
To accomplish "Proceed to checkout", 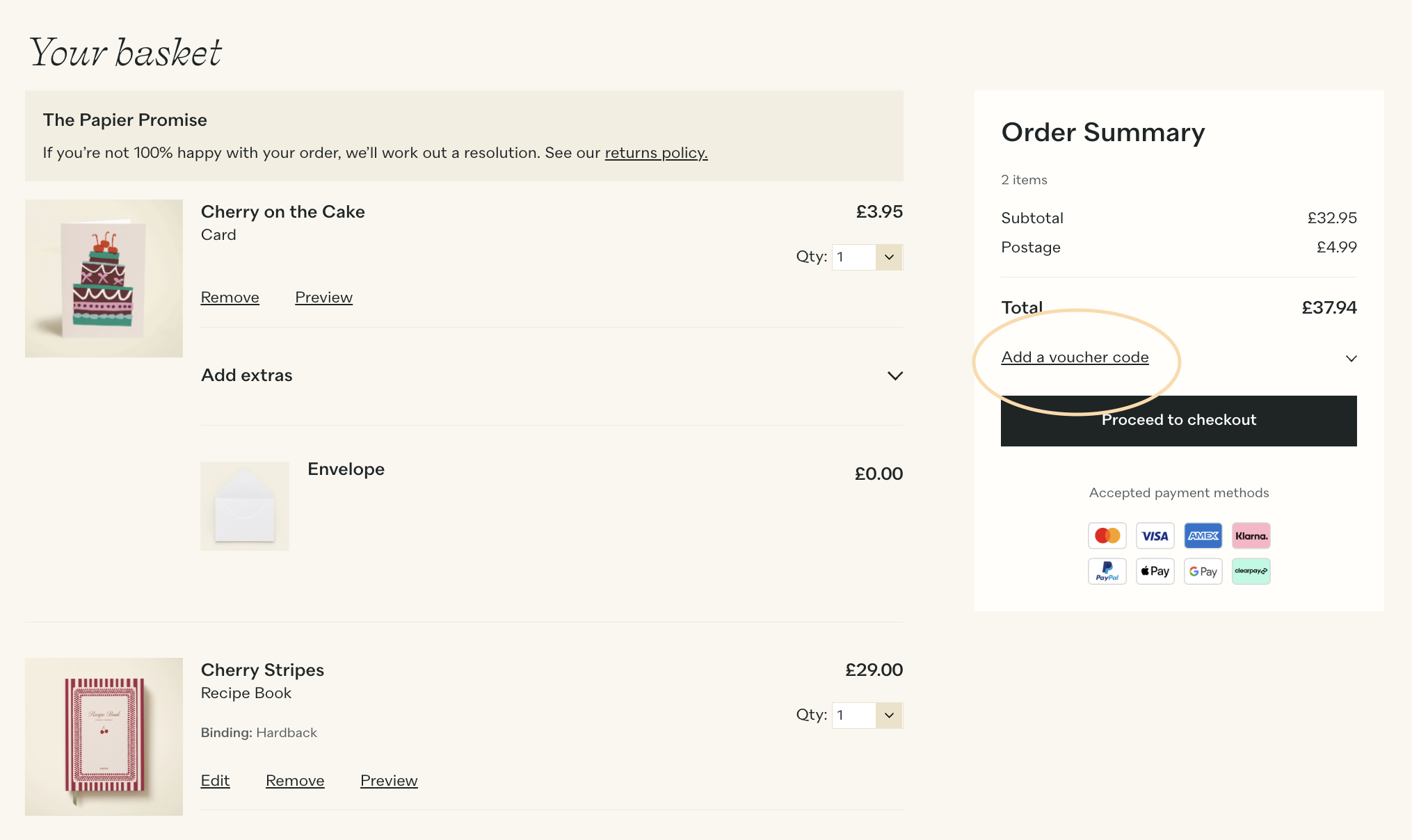I will click(x=1178, y=421).
